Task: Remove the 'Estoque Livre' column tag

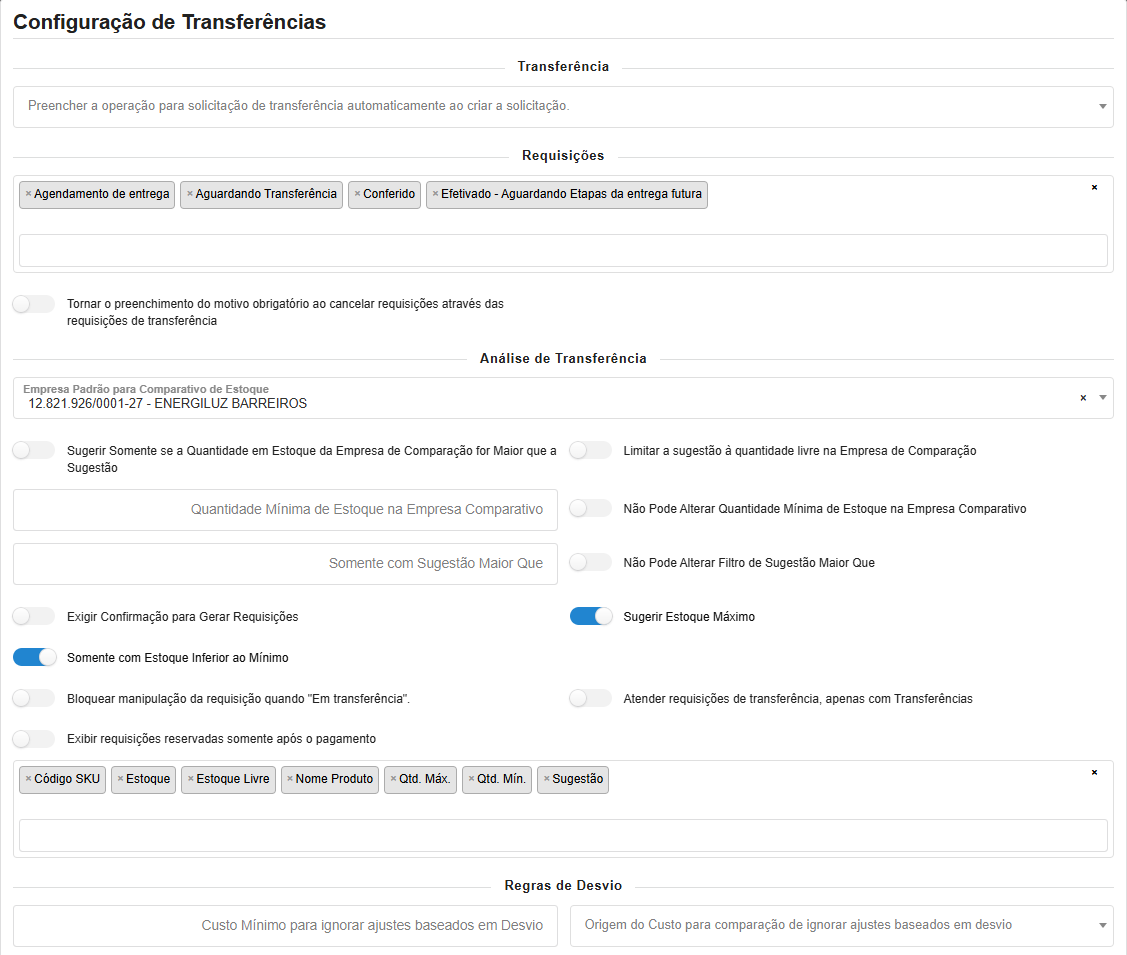Action: click(x=190, y=779)
